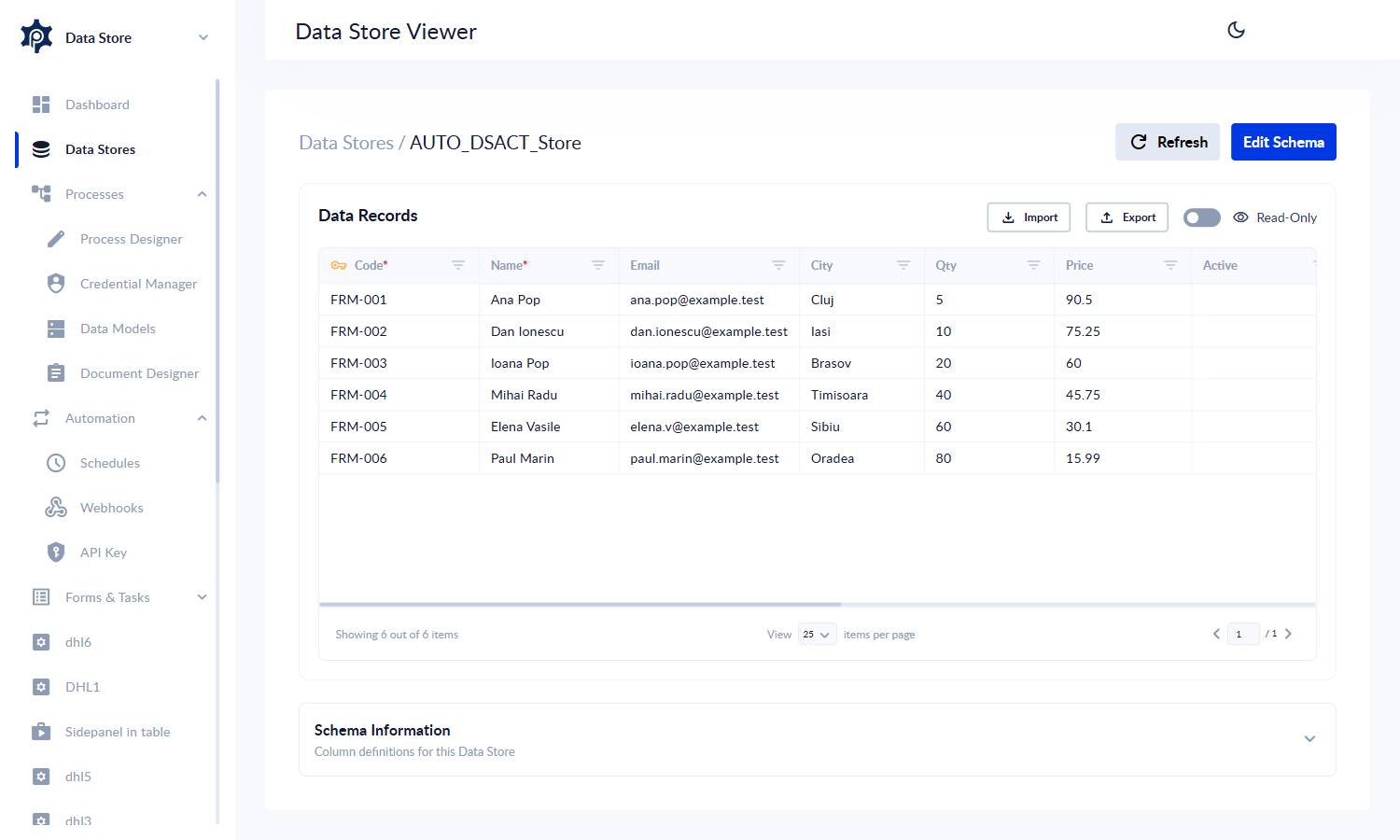
Task: Click the Refresh button
Action: [x=1168, y=142]
